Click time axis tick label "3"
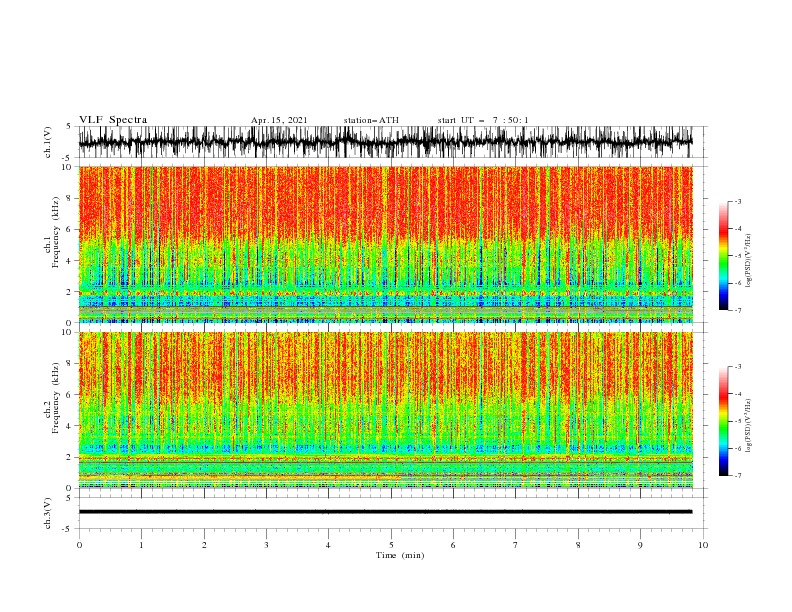The height and width of the screenshot is (612, 792). pos(267,545)
